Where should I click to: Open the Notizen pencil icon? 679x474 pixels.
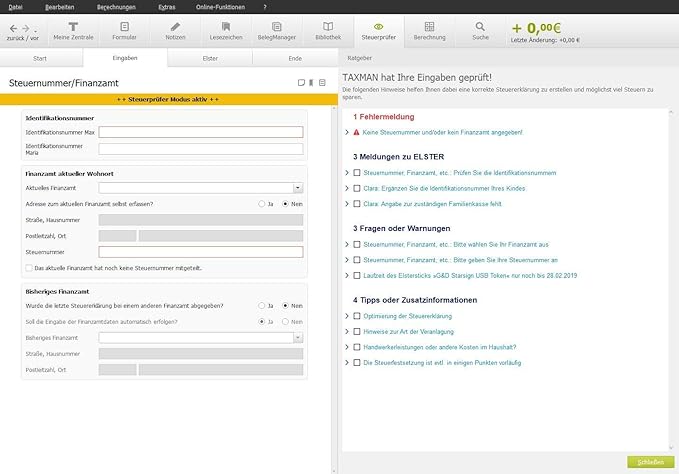176,29
